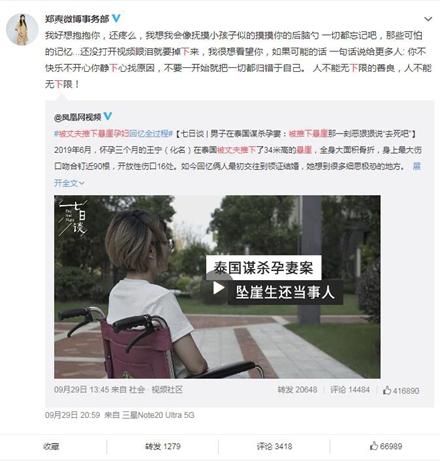Click the video thumbnail of wheelchair woman

pyautogui.click(x=217, y=287)
